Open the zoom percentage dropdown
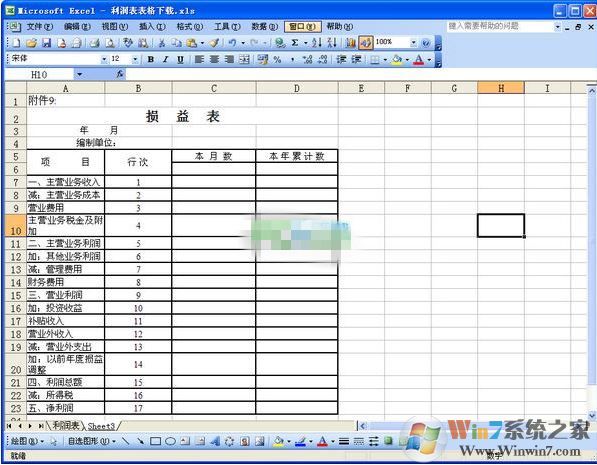 [413, 43]
